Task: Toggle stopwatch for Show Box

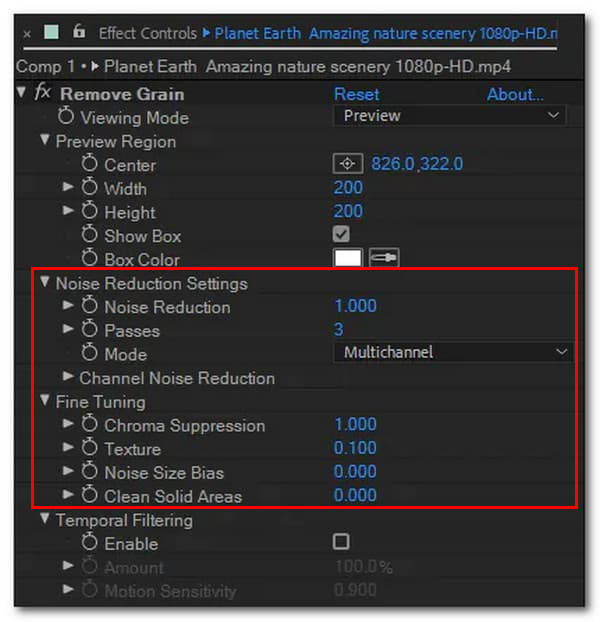Action: pyautogui.click(x=90, y=234)
